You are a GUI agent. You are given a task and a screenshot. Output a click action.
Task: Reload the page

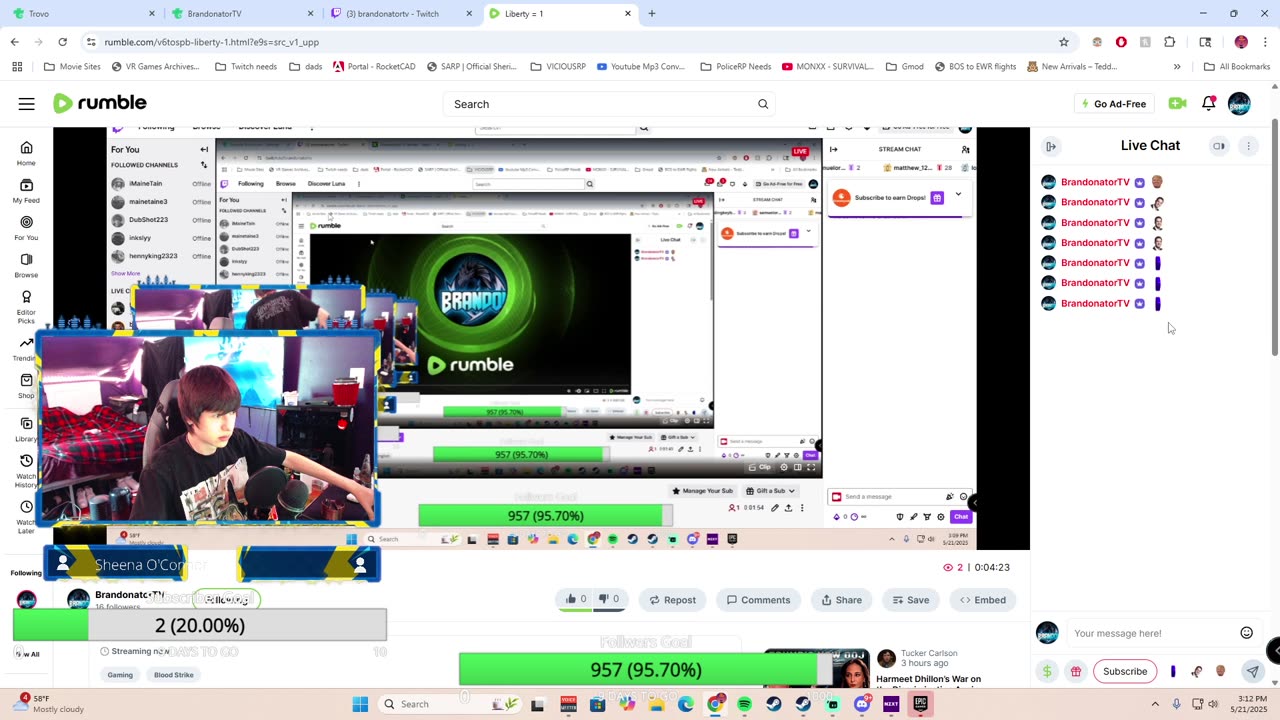click(62, 42)
